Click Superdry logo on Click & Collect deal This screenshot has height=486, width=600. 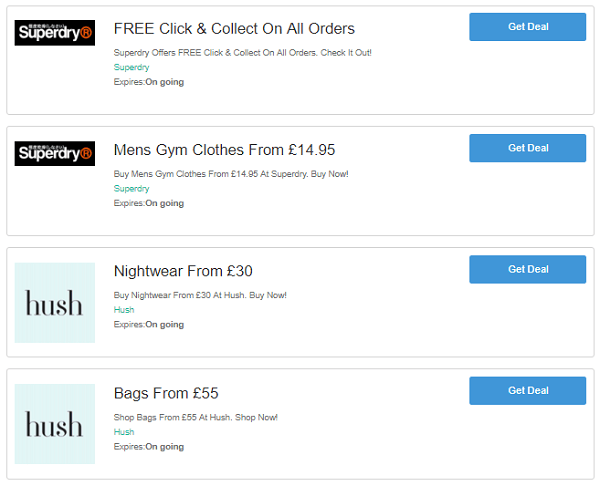pos(55,33)
